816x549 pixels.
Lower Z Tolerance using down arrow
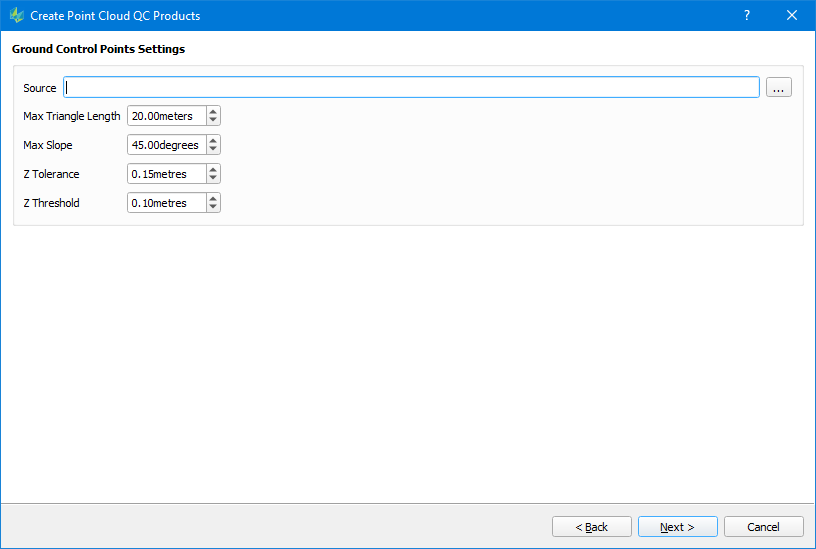(213, 179)
